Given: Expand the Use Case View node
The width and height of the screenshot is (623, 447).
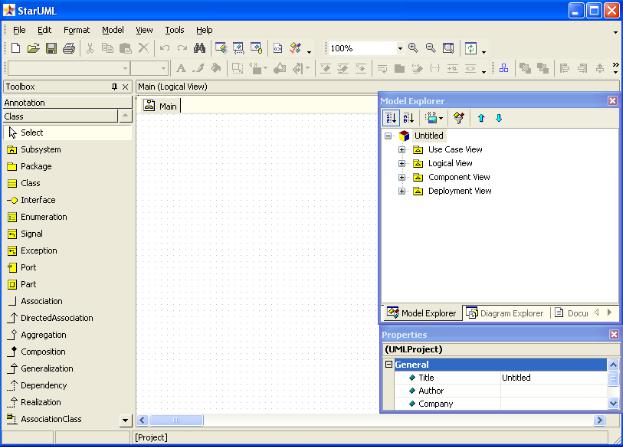Looking at the screenshot, I should point(402,150).
